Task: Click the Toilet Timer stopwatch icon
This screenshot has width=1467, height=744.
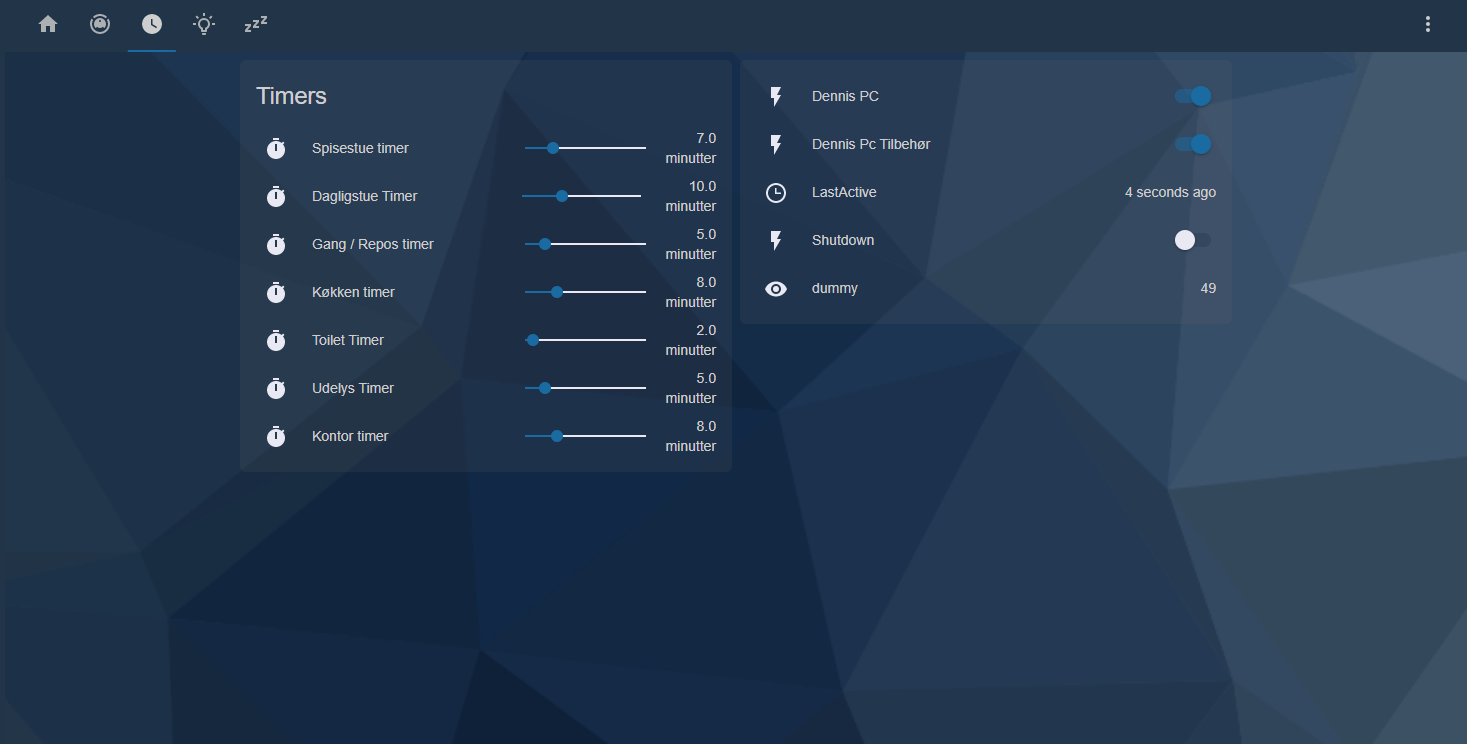Action: [276, 340]
